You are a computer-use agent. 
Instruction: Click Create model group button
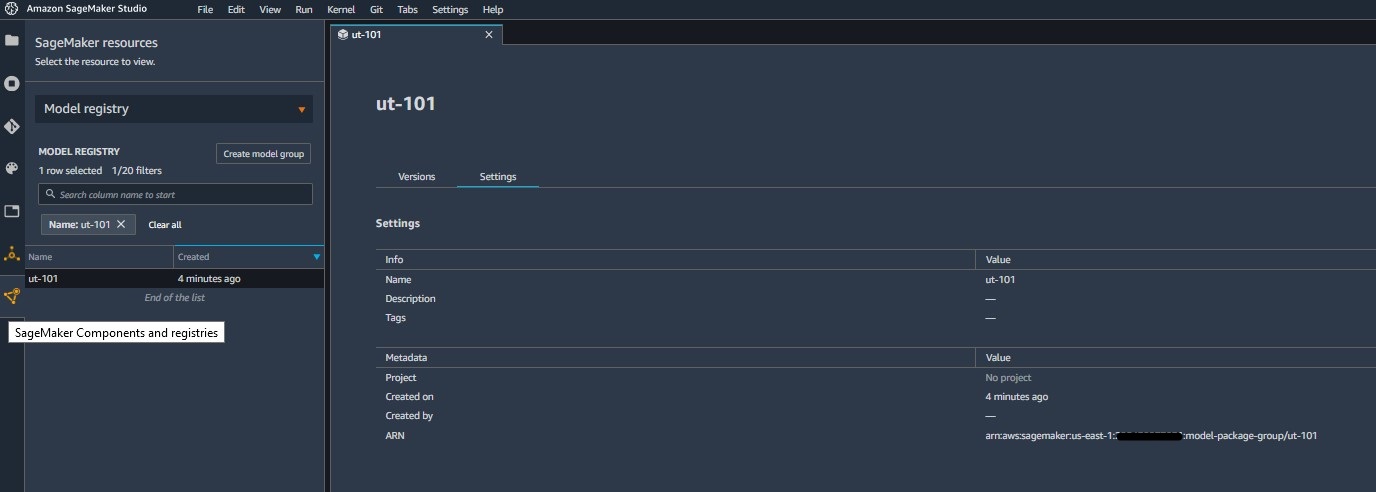[x=264, y=154]
